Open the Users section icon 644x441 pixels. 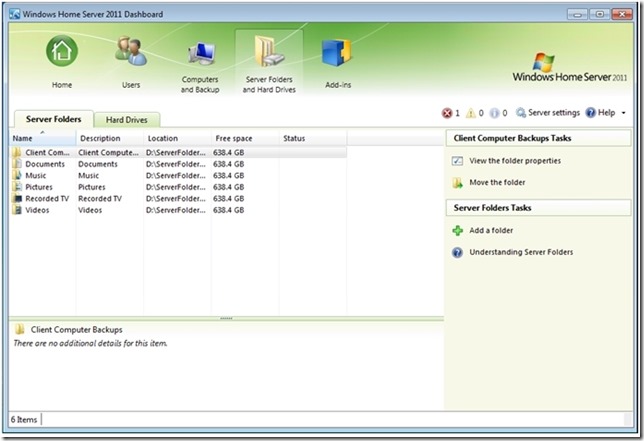[x=131, y=52]
